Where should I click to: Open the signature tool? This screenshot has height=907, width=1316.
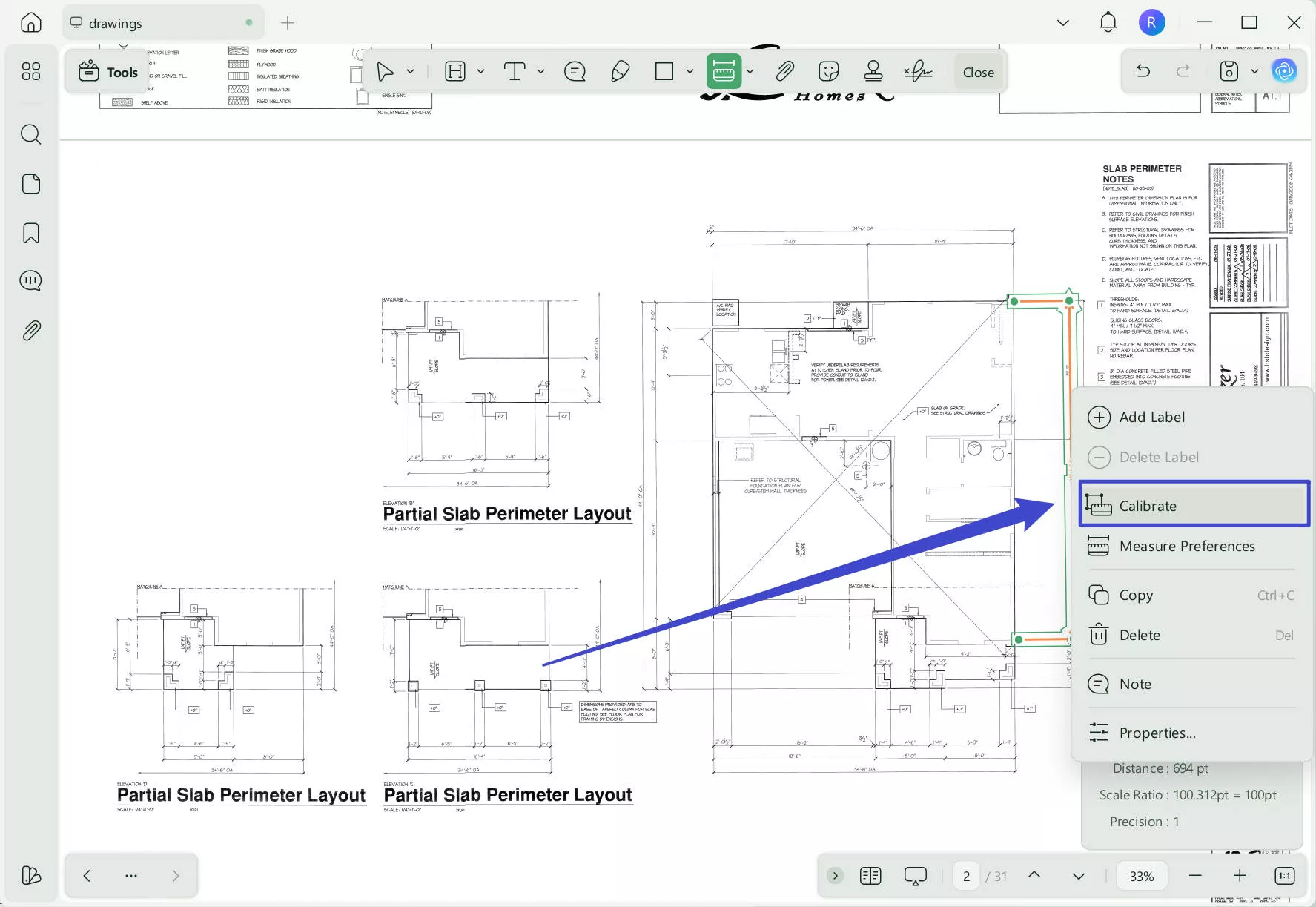[918, 72]
